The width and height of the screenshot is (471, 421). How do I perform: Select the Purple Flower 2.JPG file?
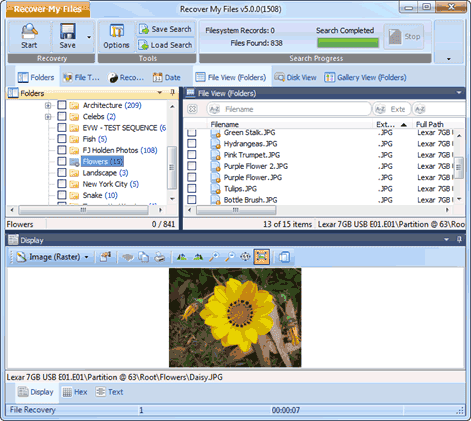click(256, 166)
